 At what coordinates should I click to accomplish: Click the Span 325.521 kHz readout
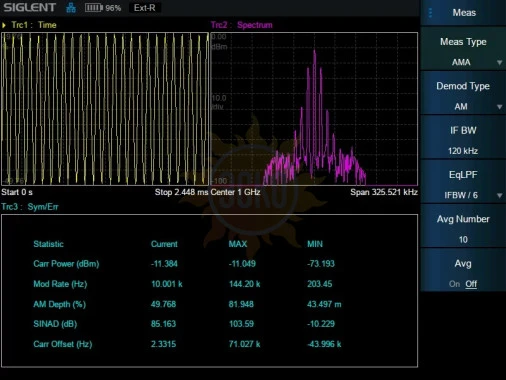pyautogui.click(x=384, y=192)
